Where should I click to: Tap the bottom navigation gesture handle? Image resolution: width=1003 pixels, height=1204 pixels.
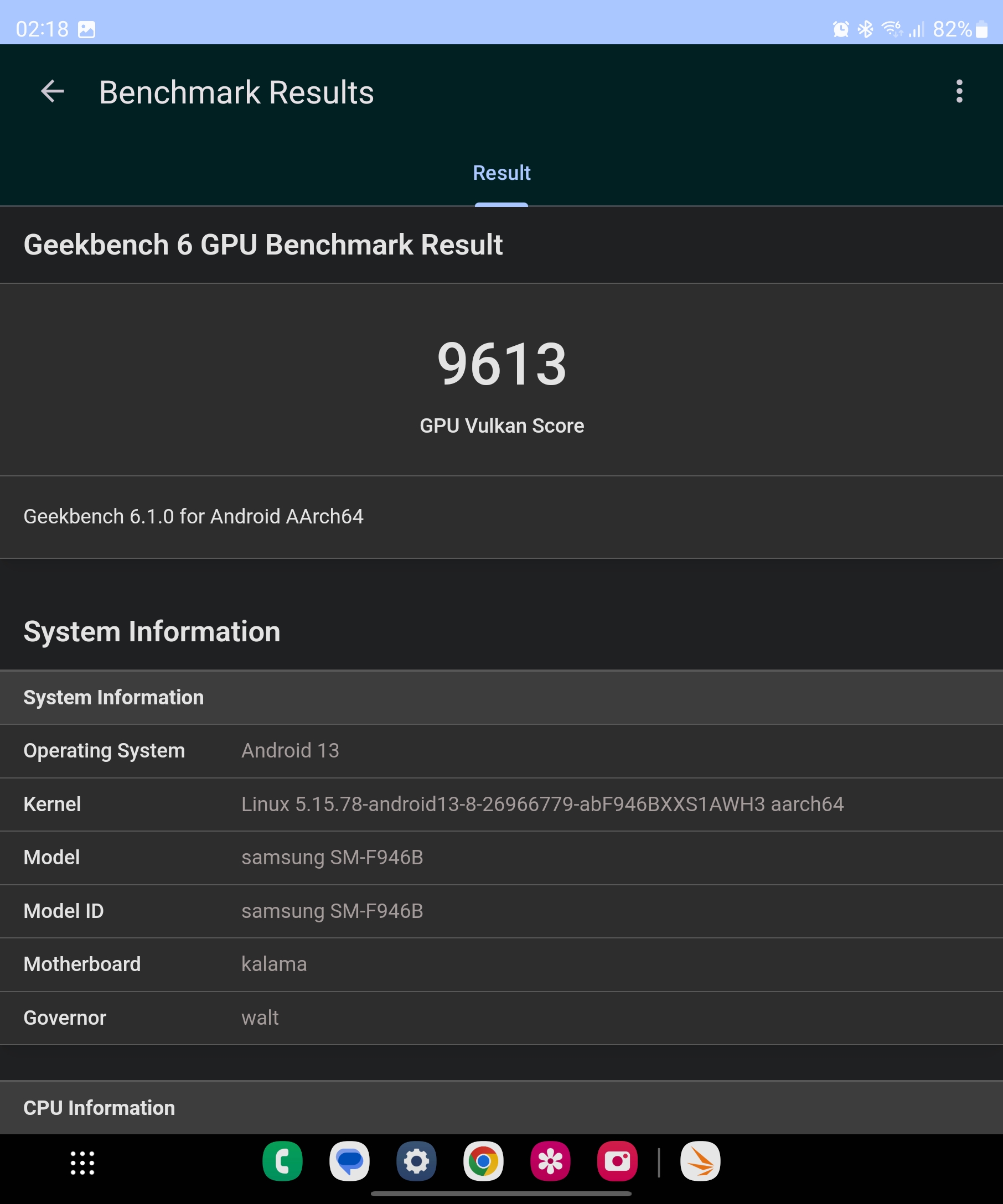(501, 1193)
